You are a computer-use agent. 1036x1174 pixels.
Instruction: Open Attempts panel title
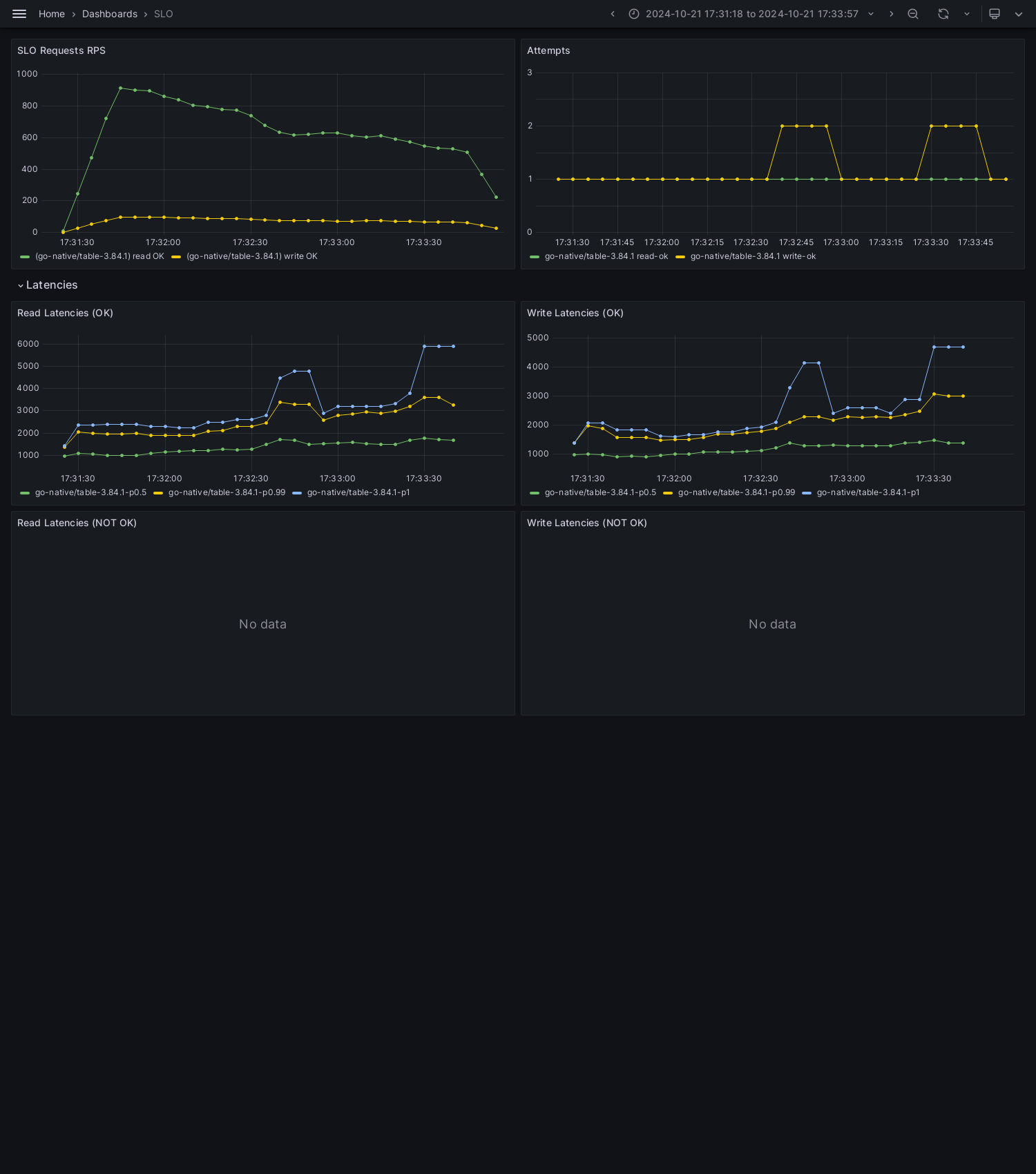[x=548, y=50]
